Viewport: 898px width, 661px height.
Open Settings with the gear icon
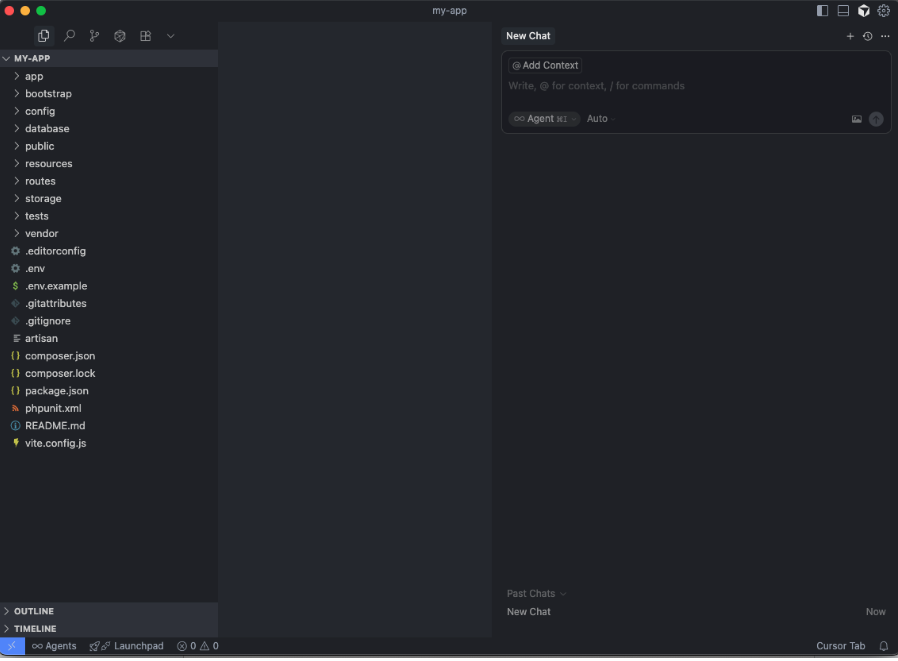coord(884,11)
